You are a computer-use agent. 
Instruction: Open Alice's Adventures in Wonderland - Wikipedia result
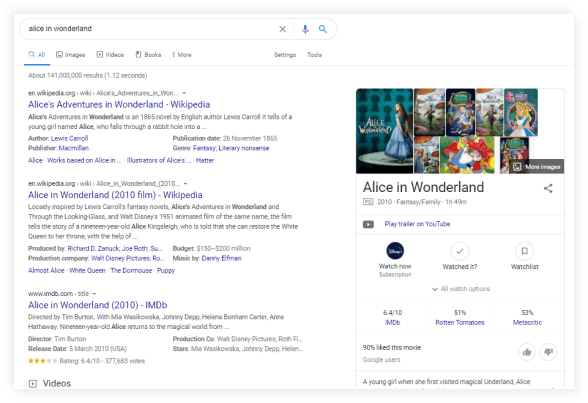pos(119,105)
